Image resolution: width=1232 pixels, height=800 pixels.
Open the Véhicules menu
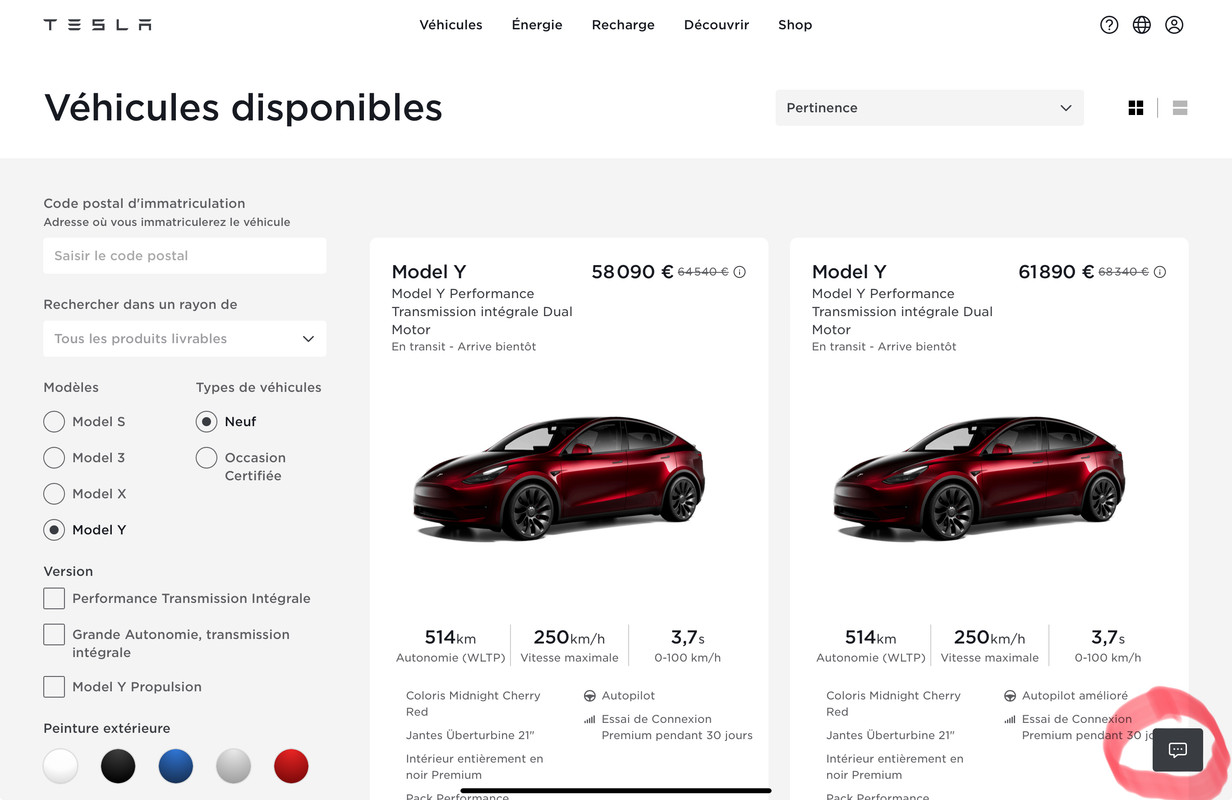click(x=451, y=25)
